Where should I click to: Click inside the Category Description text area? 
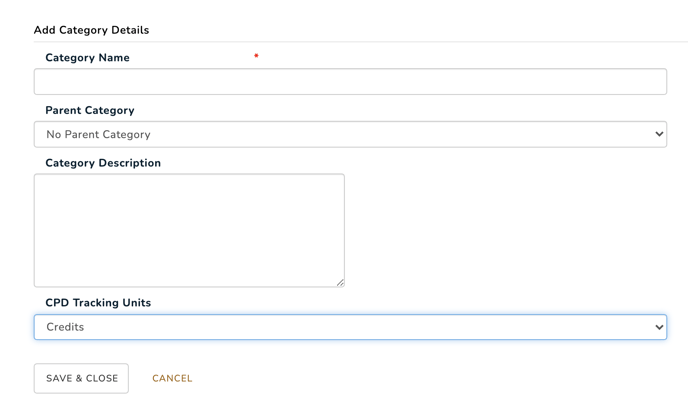tap(189, 230)
